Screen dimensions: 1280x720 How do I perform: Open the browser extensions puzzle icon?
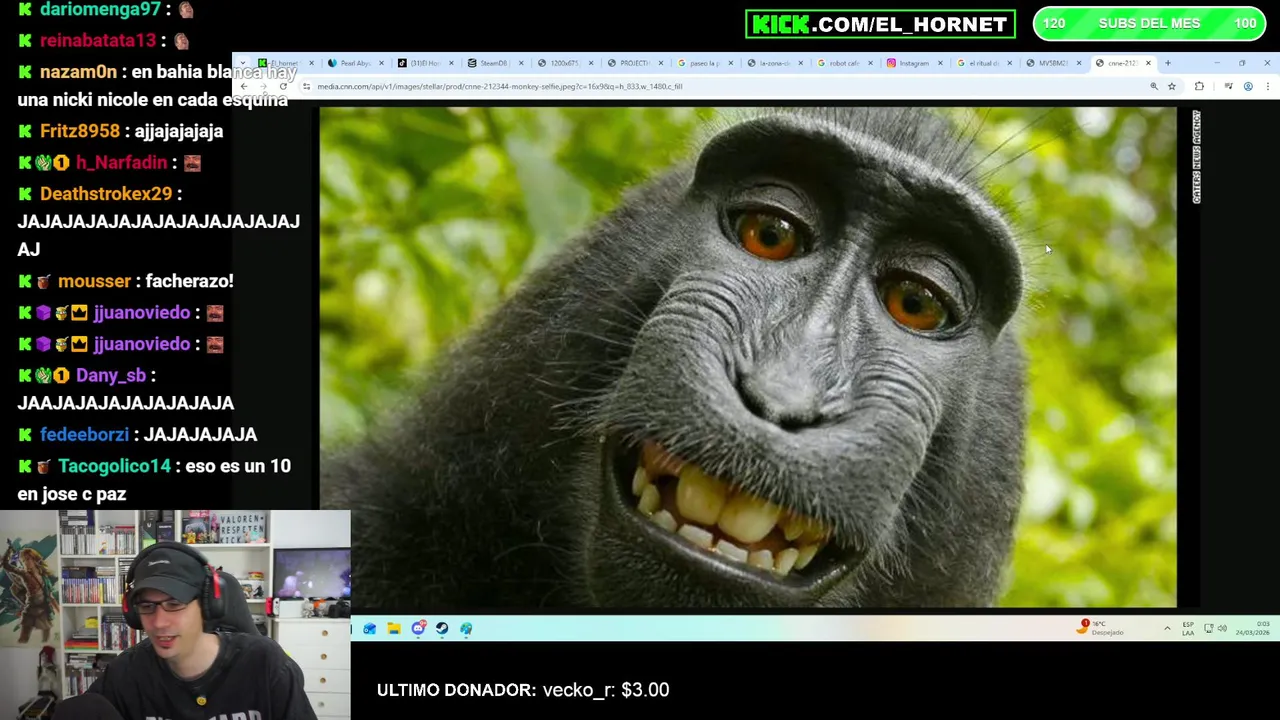1199,86
